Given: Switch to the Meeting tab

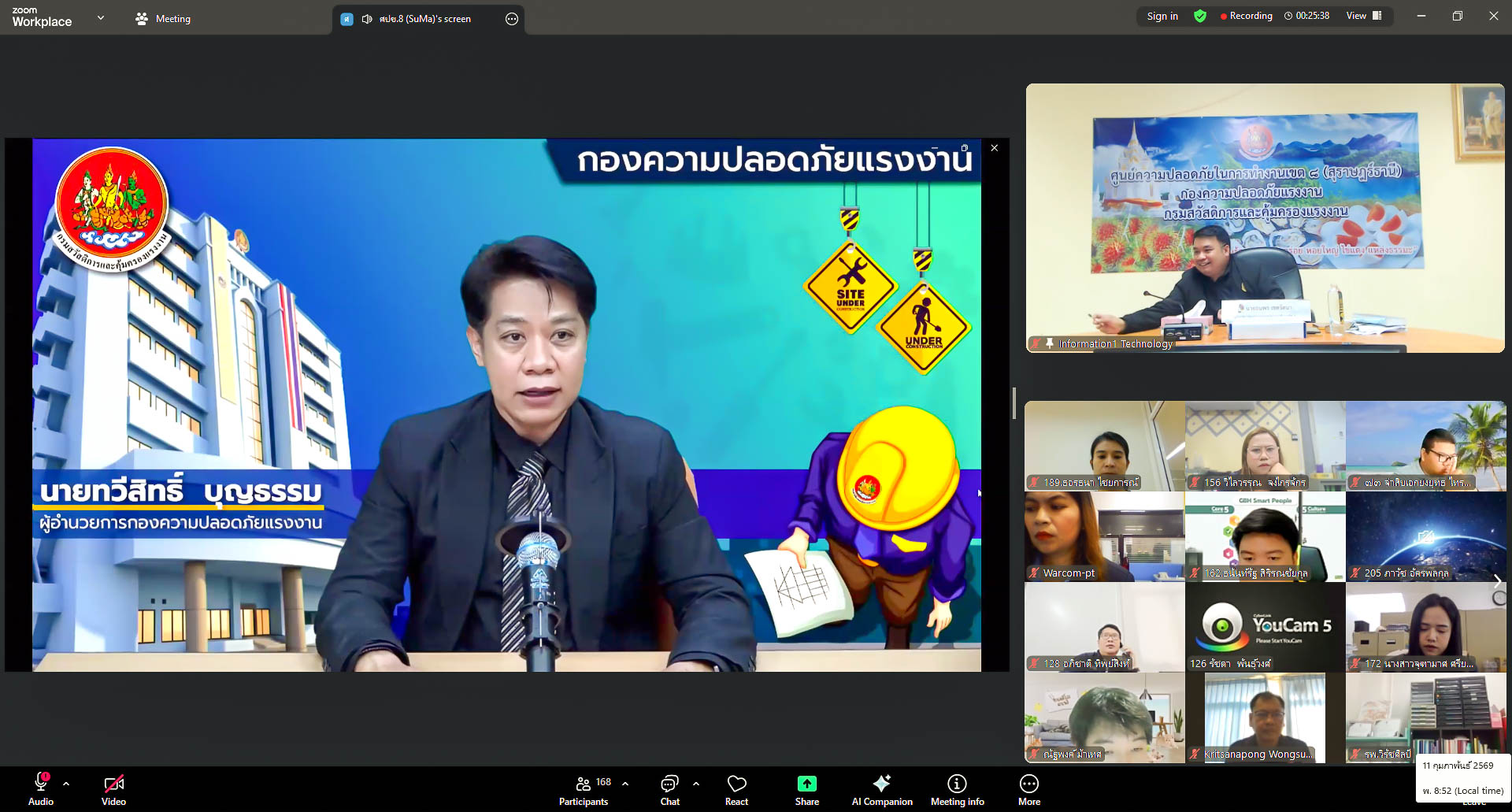Looking at the screenshot, I should [x=163, y=19].
